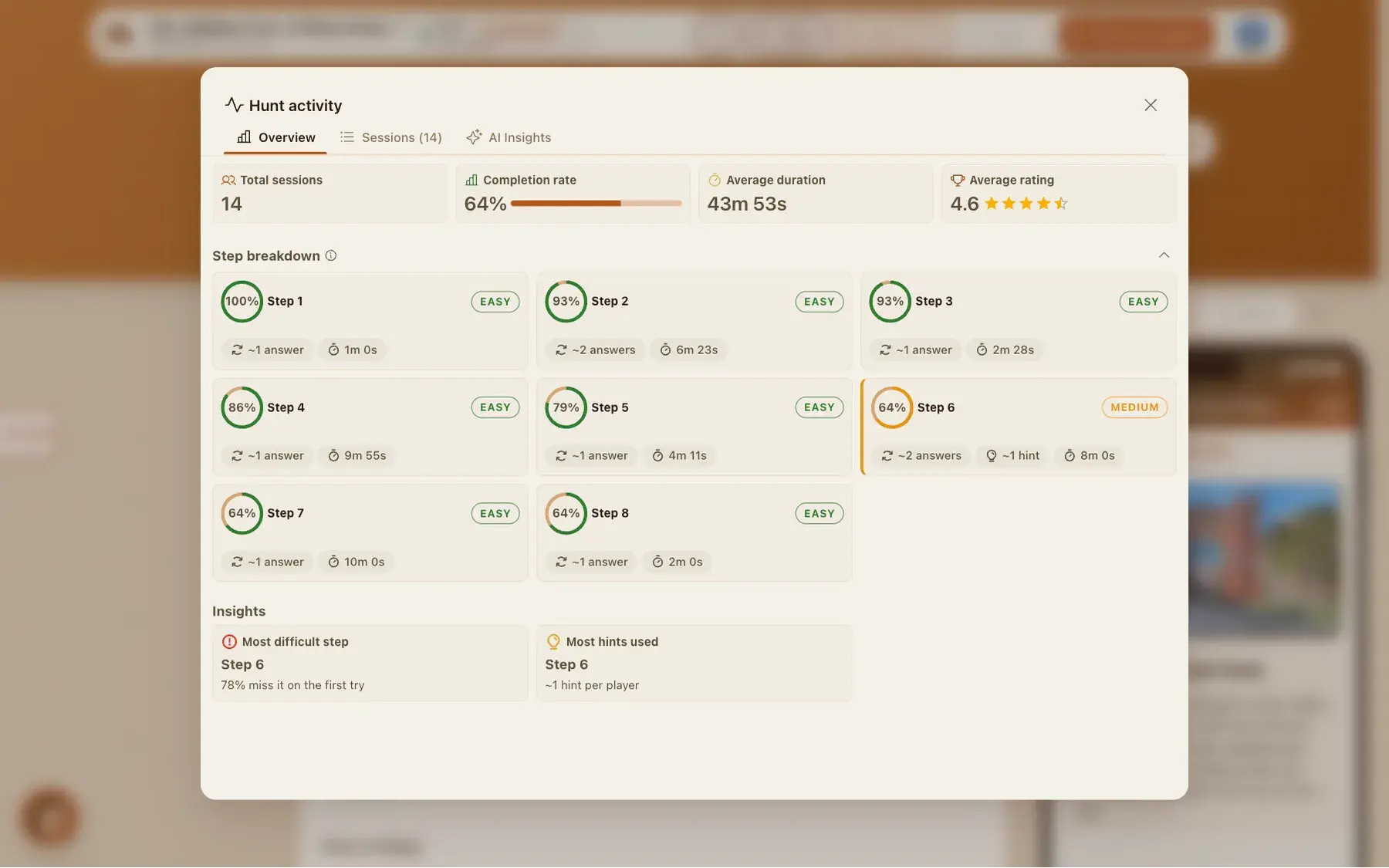Click Step 4's 9m 55s duration chip
The width and height of the screenshot is (1389, 868).
coord(357,455)
